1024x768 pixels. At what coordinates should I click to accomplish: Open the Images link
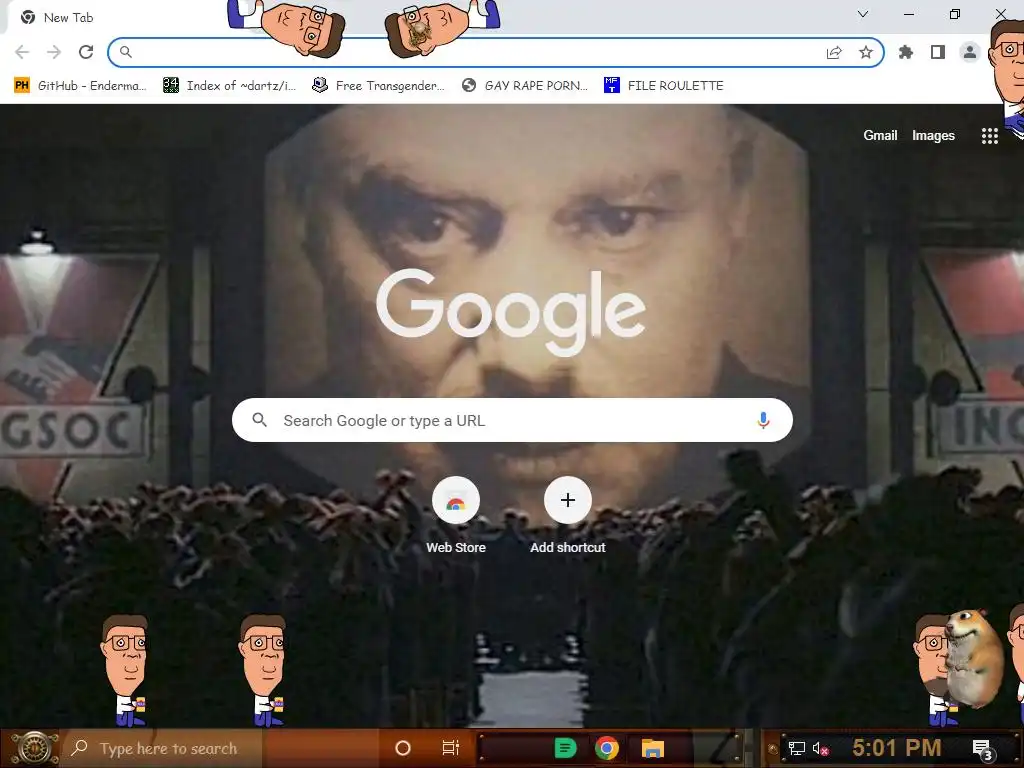(x=933, y=135)
